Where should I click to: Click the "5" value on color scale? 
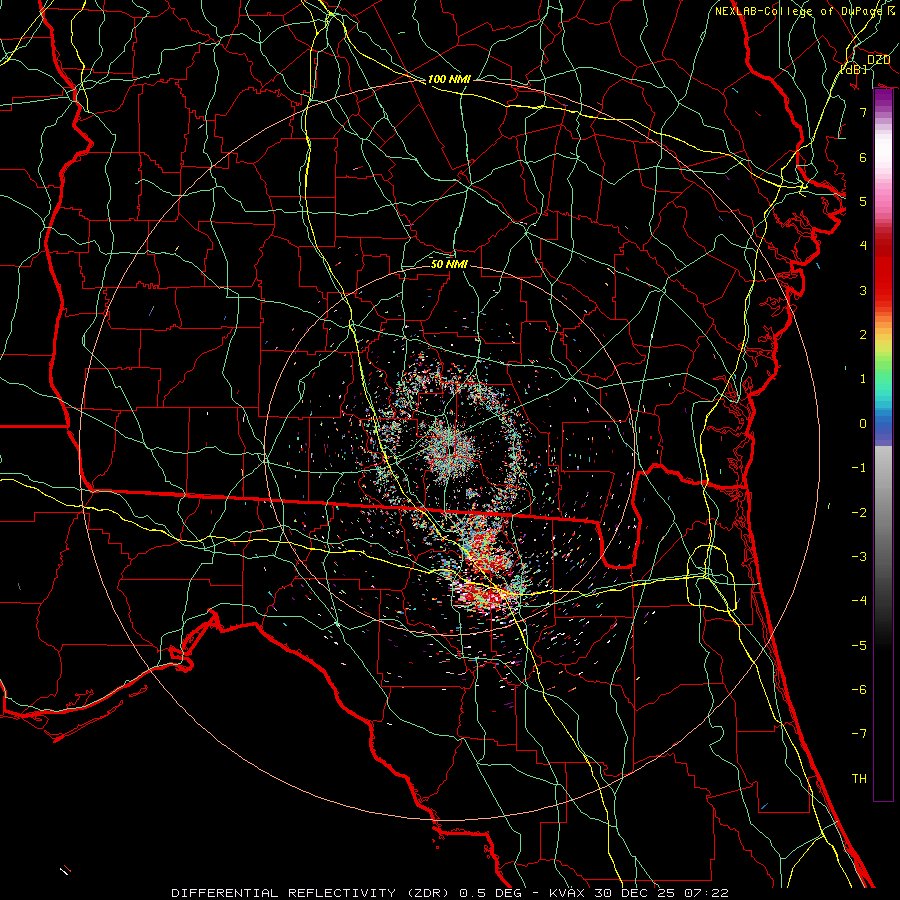point(863,201)
